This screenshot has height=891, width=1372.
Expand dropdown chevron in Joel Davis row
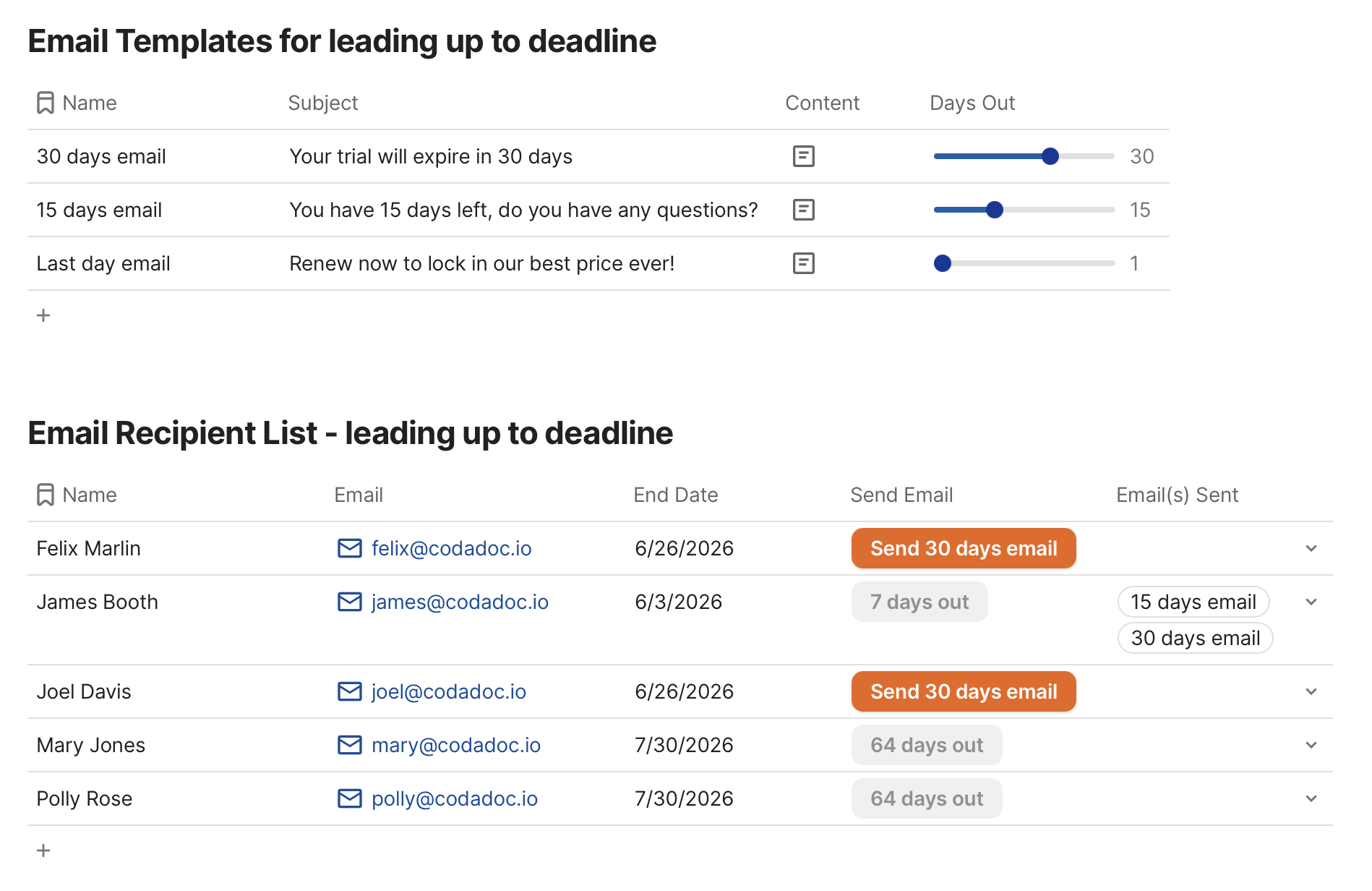coord(1311,691)
